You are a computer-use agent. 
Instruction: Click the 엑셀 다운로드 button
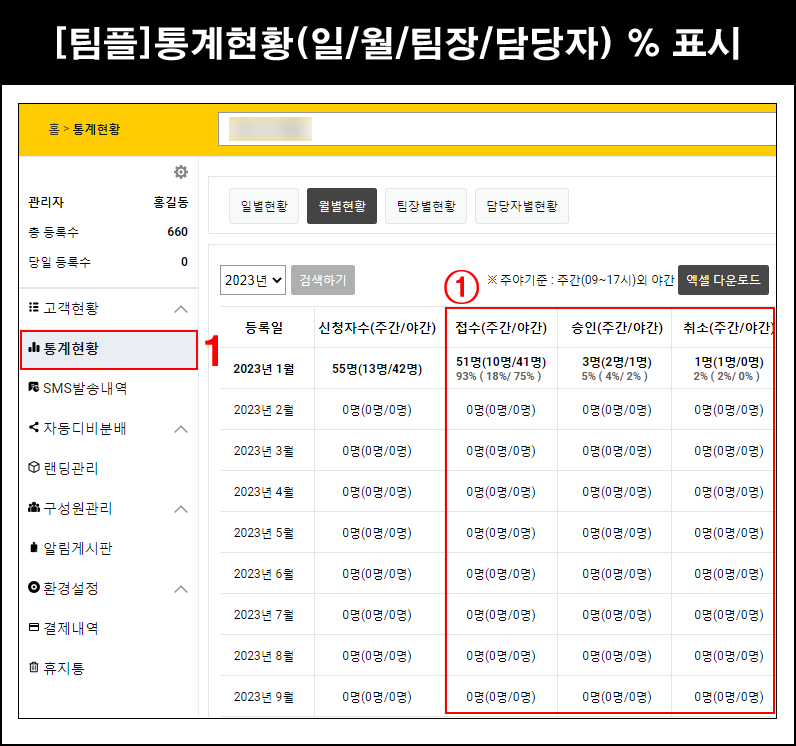723,280
